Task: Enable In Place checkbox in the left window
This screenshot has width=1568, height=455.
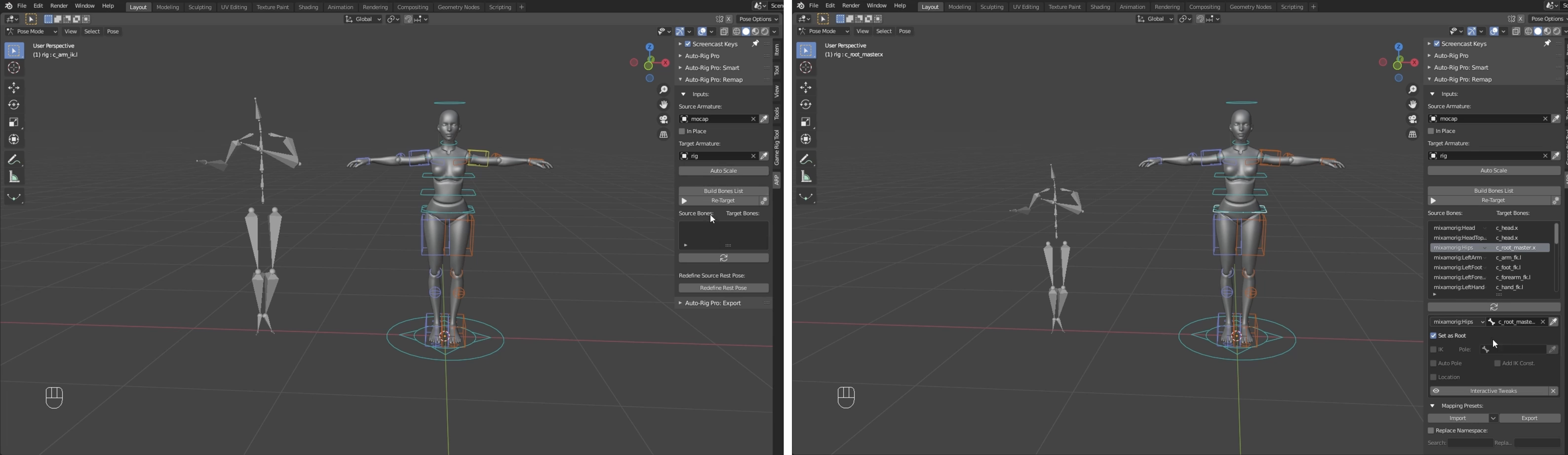Action: 682,131
